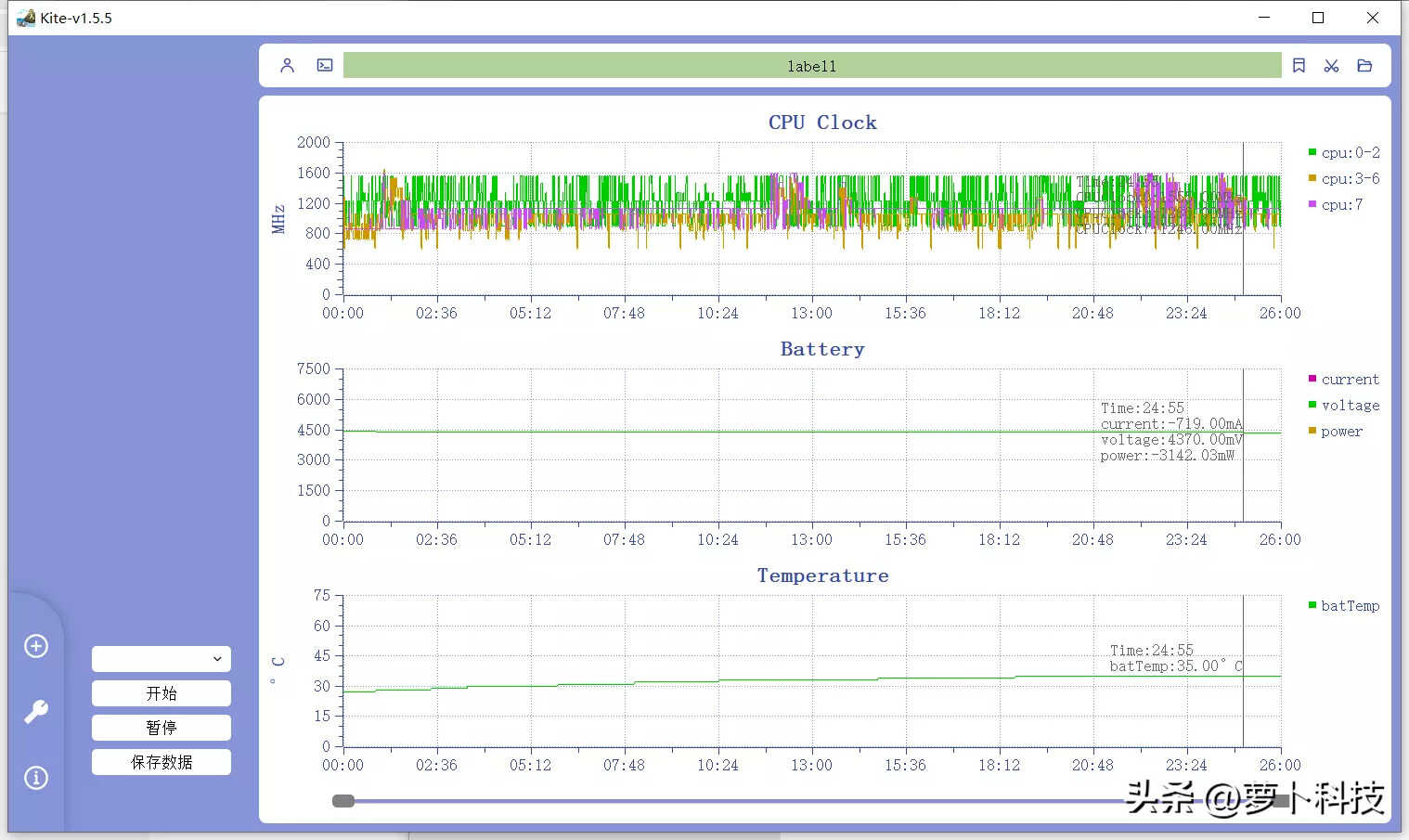The height and width of the screenshot is (840, 1409).
Task: Click the 开始 start button
Action: pos(162,693)
